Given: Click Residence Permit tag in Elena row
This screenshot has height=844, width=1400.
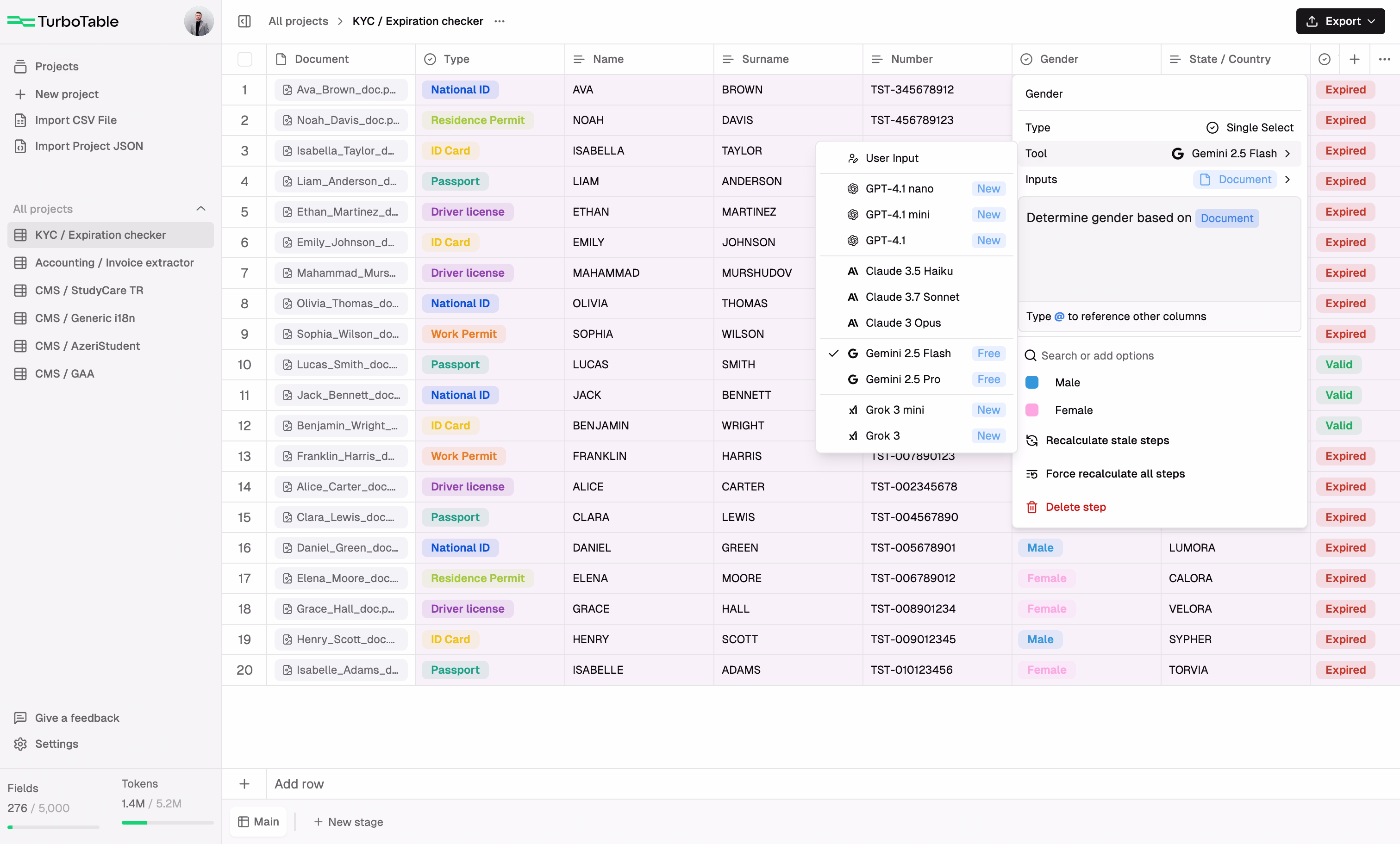Looking at the screenshot, I should click(478, 578).
